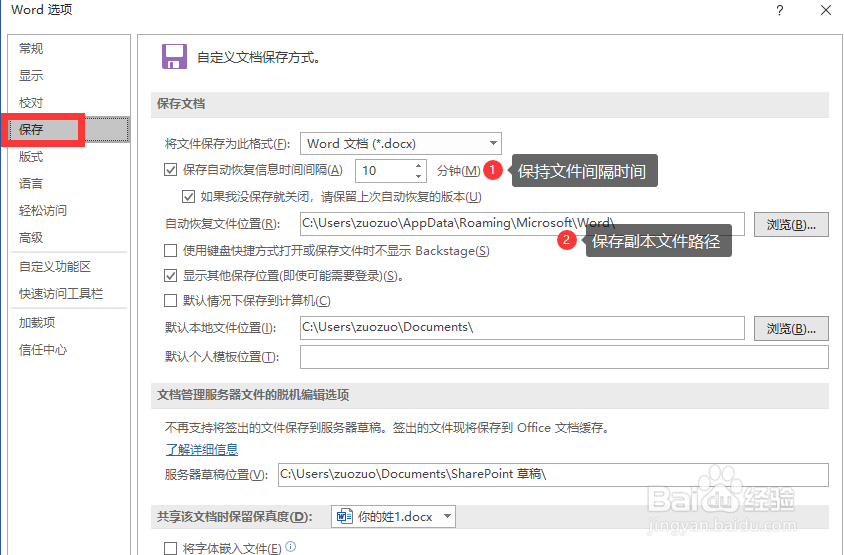Open the 信任中心 category
Viewport: 844px width, 555px height.
click(x=43, y=350)
